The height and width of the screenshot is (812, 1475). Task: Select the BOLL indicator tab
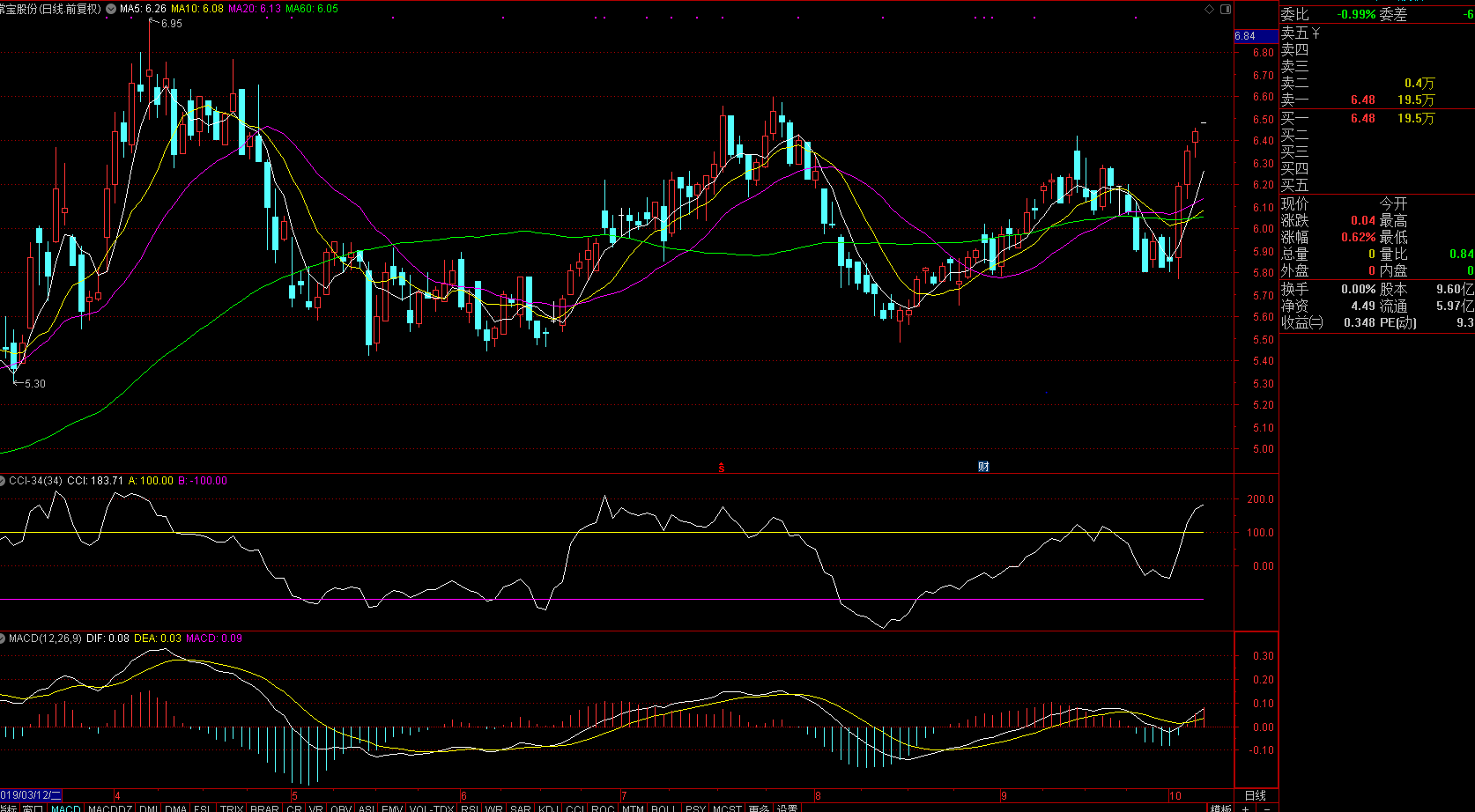[x=663, y=808]
